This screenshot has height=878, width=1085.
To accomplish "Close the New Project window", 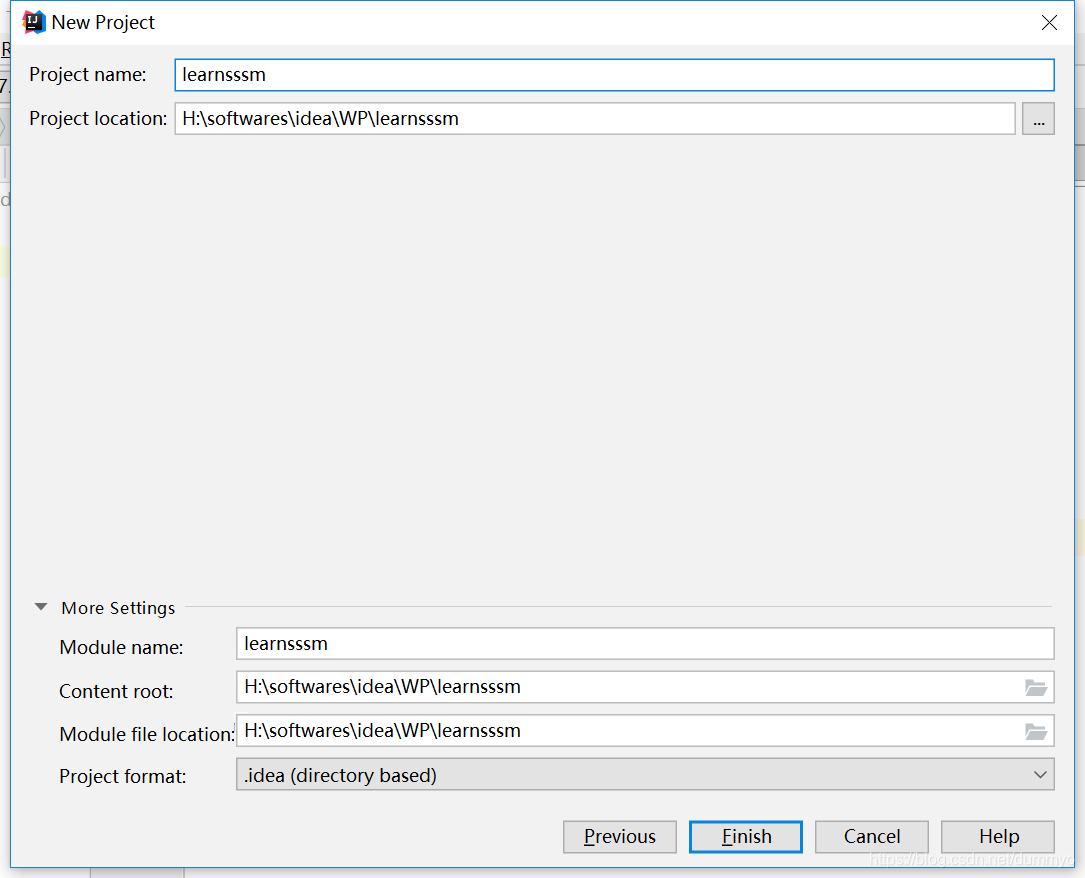I will tap(1049, 23).
